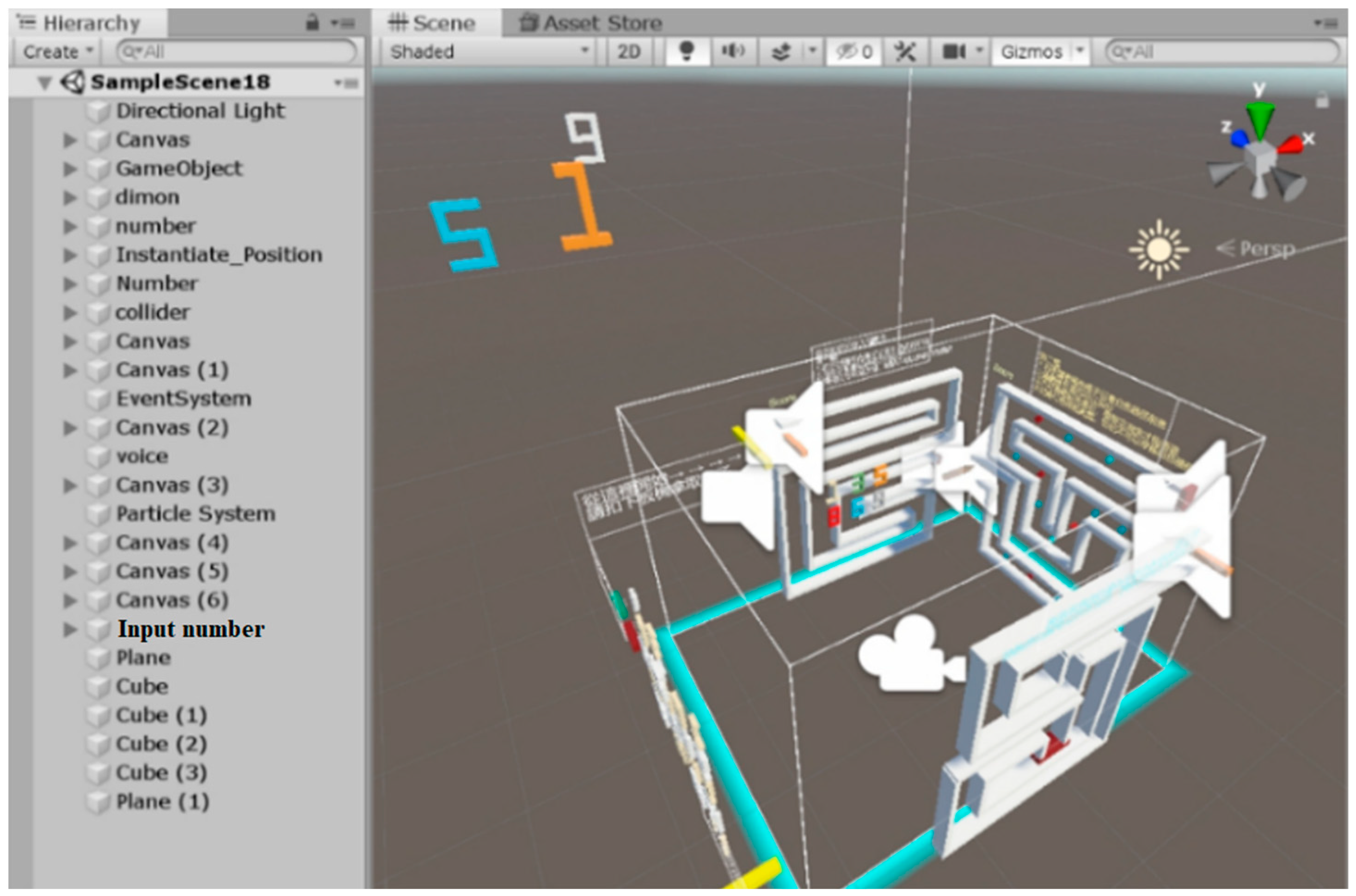Image resolution: width=1356 pixels, height=896 pixels.
Task: Click the scene effects layers icon
Action: point(780,52)
